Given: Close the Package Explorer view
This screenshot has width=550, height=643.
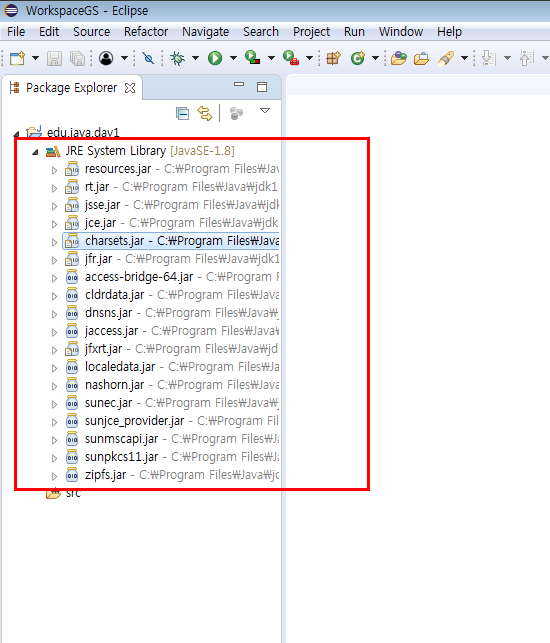Looking at the screenshot, I should click(x=130, y=88).
